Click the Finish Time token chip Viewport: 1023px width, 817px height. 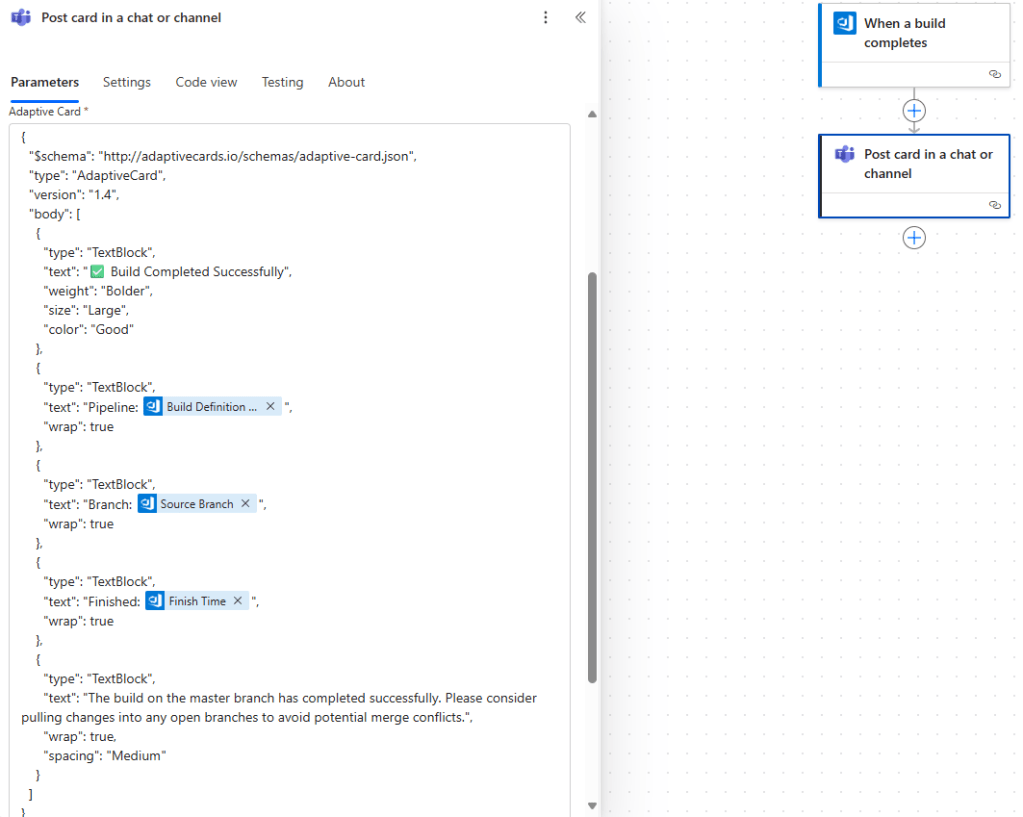[x=196, y=601]
